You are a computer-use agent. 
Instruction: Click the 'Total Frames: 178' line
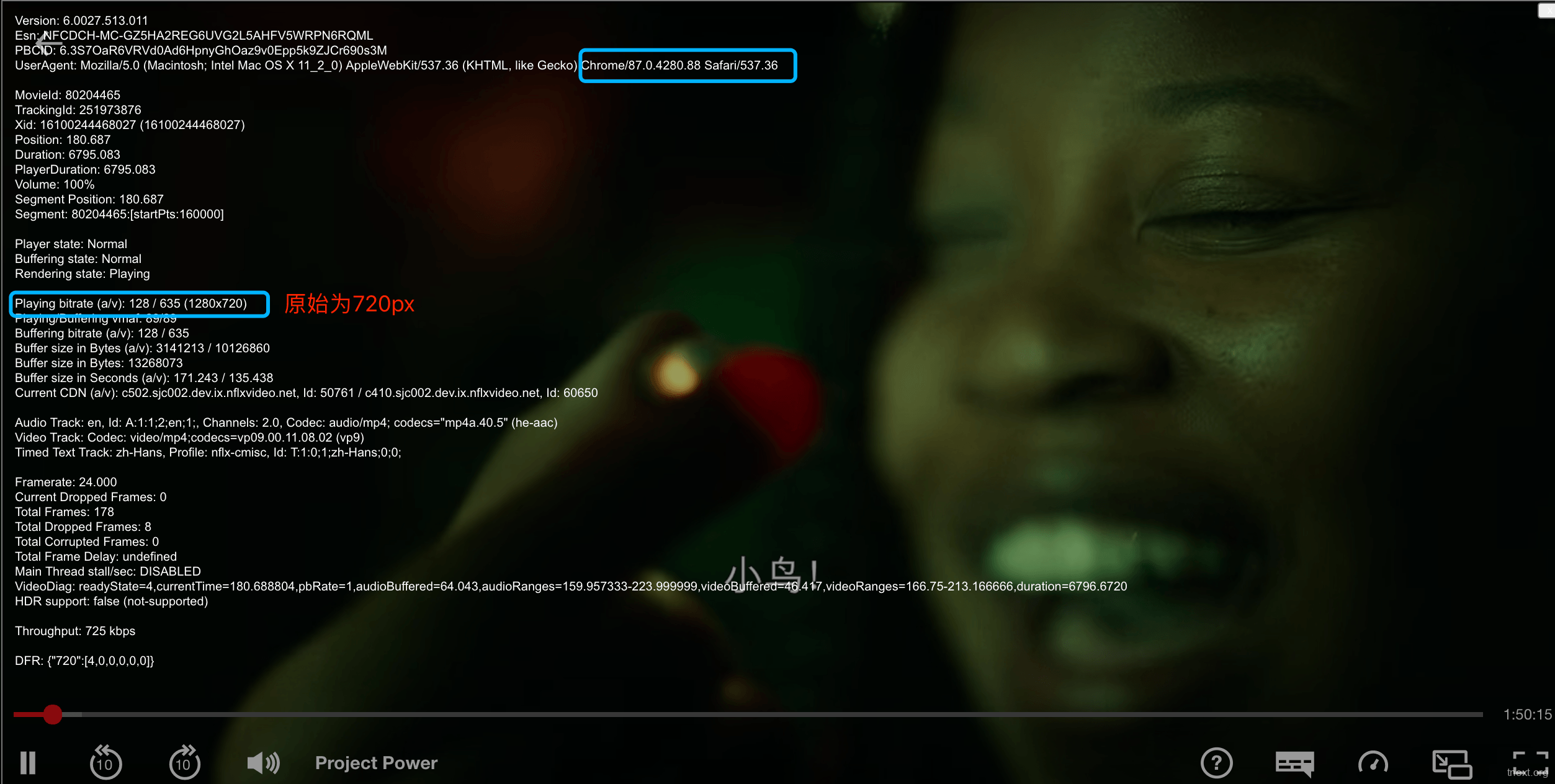(65, 512)
